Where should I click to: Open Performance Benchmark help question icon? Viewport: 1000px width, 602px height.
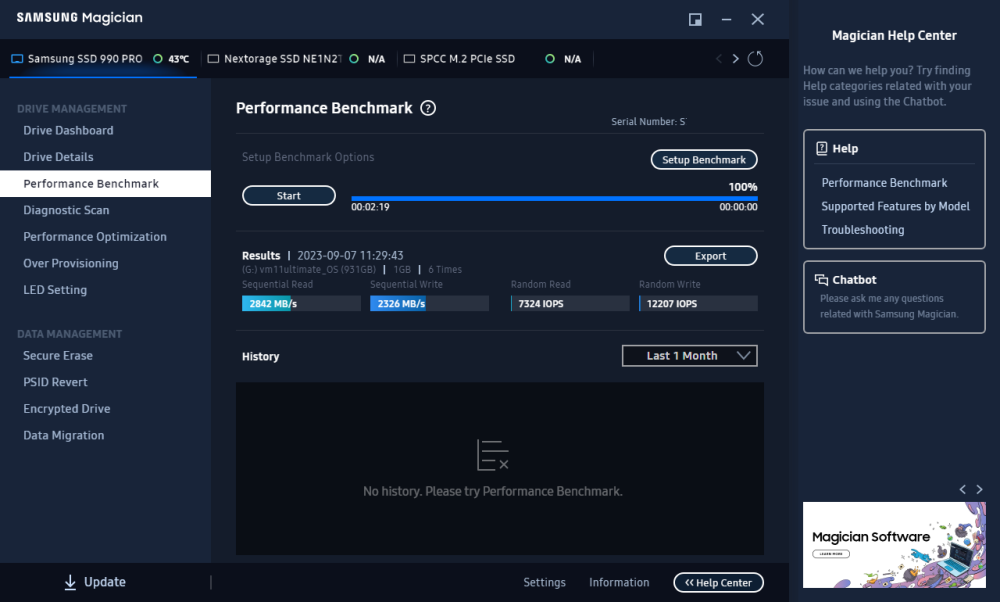pyautogui.click(x=428, y=108)
